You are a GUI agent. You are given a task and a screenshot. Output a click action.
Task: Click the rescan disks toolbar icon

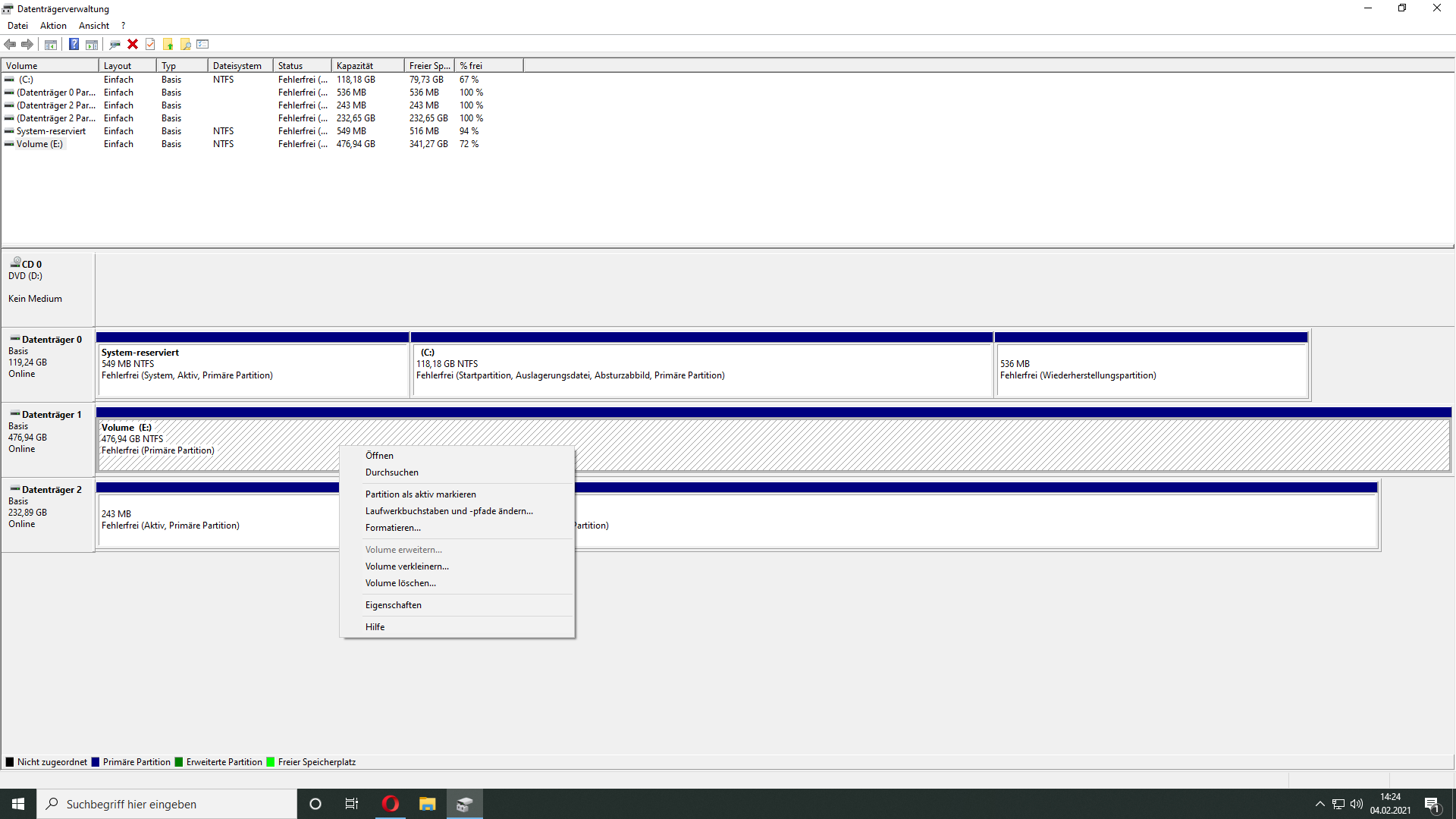(x=115, y=44)
